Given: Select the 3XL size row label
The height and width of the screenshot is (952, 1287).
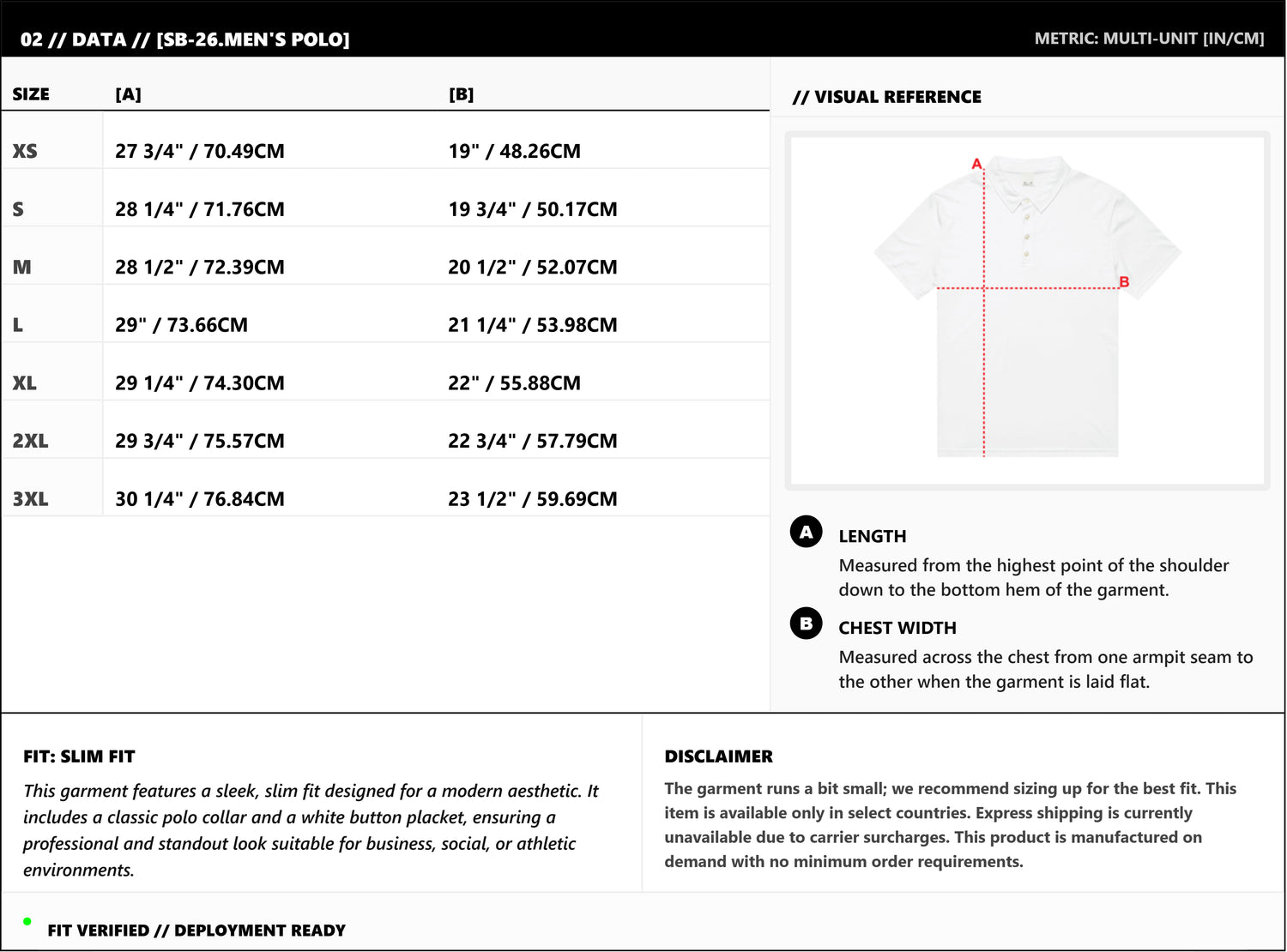Looking at the screenshot, I should [x=30, y=498].
